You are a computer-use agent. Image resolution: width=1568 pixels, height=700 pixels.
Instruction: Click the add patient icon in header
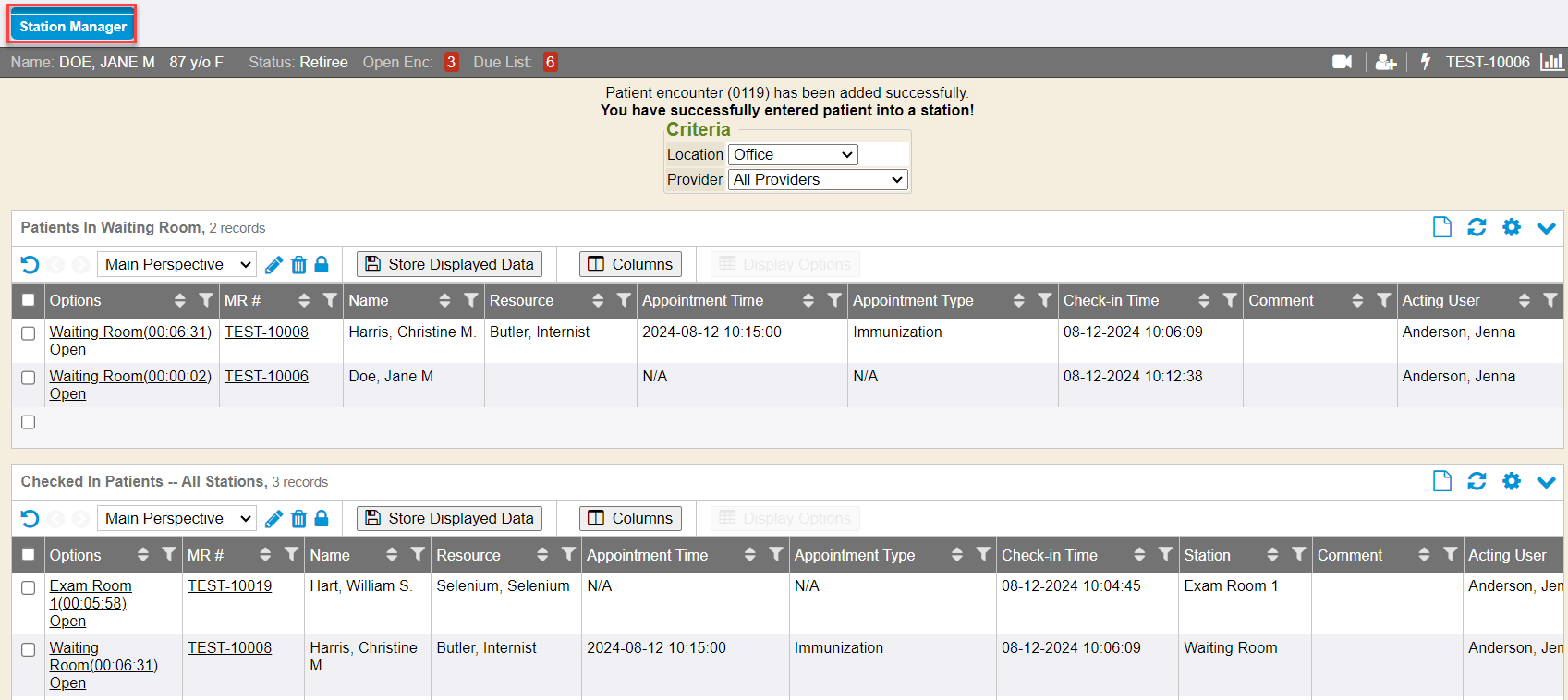point(1385,62)
